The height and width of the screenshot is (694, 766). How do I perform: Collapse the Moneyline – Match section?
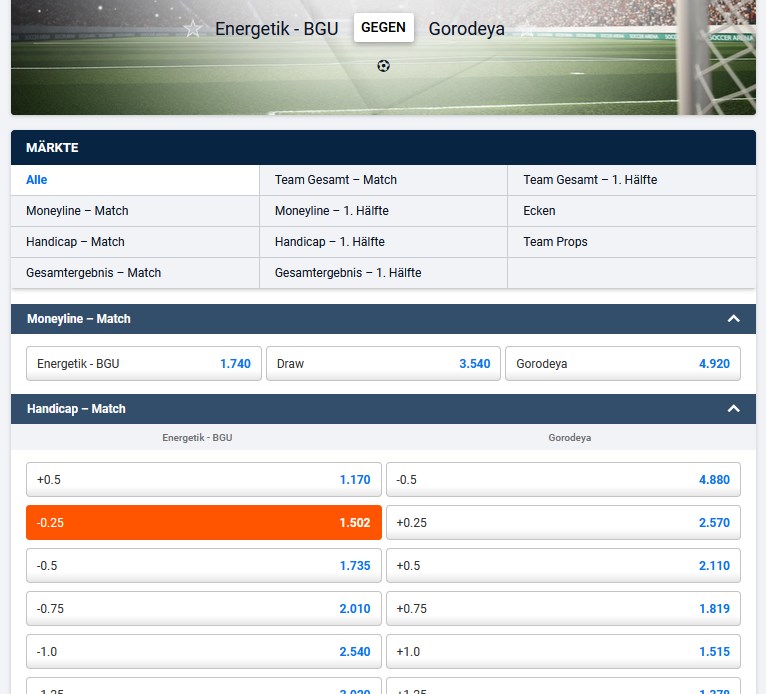coord(733,319)
